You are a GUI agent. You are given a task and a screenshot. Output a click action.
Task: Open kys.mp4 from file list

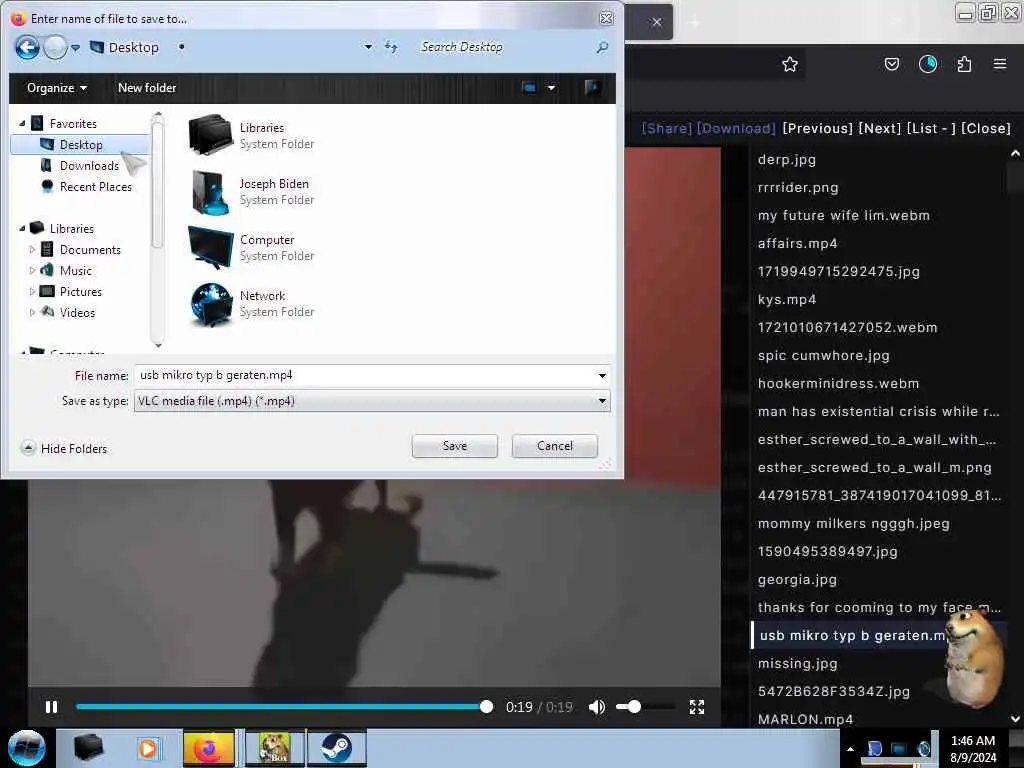(786, 299)
